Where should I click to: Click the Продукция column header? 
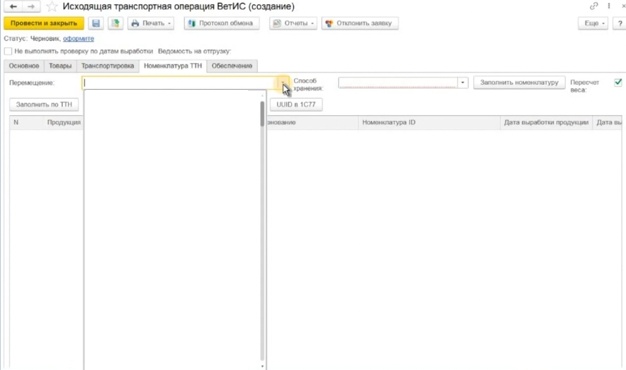(x=64, y=122)
